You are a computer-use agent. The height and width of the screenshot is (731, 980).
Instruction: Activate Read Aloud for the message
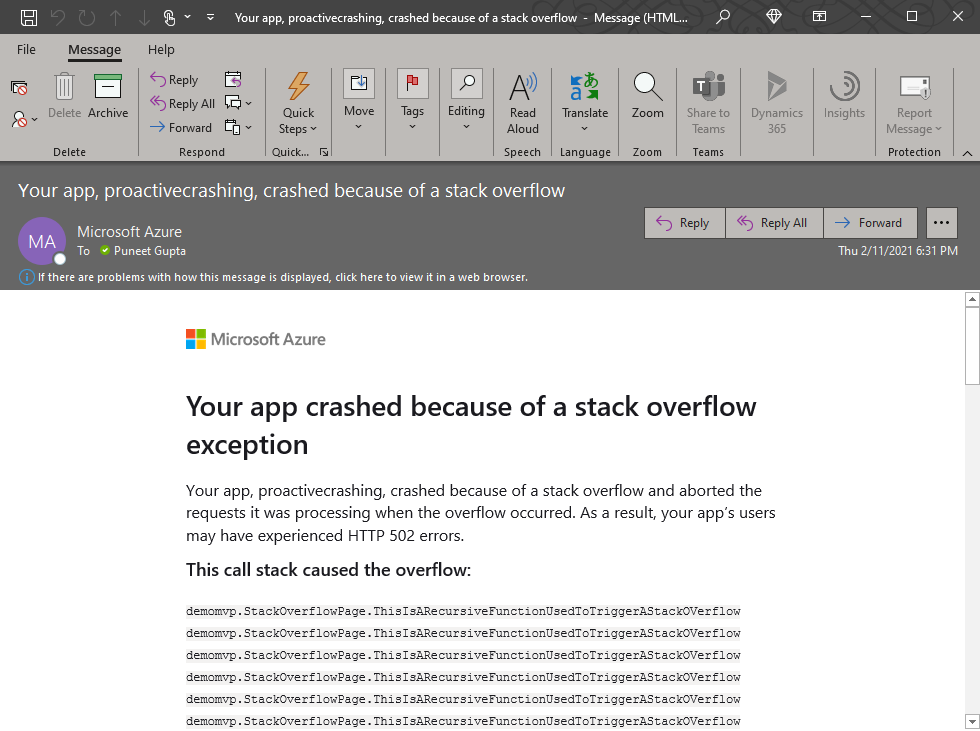[x=522, y=99]
